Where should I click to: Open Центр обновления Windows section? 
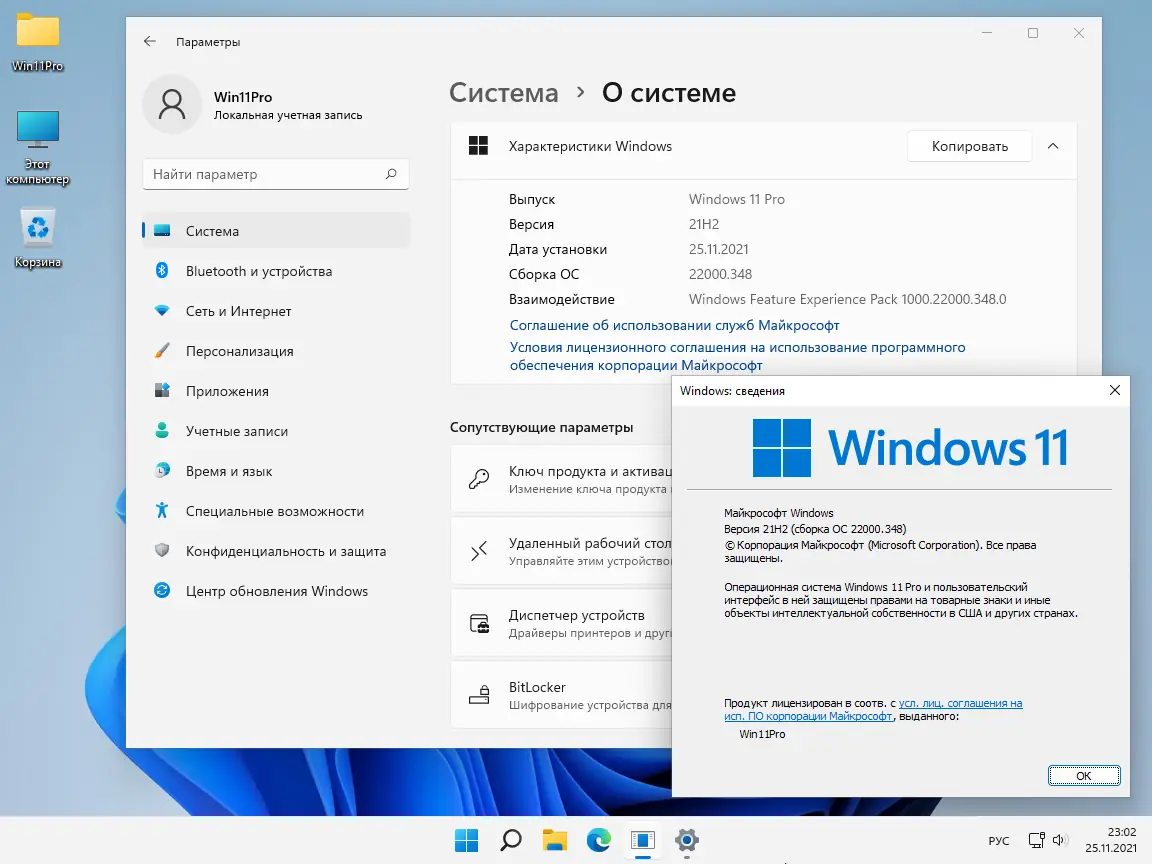pyautogui.click(x=276, y=591)
